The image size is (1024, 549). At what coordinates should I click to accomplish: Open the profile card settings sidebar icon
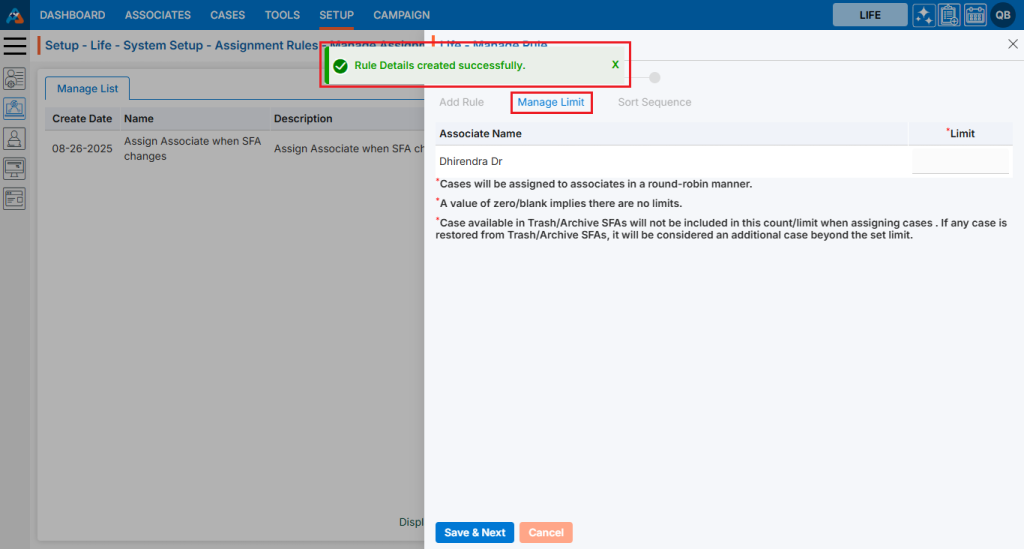point(15,79)
